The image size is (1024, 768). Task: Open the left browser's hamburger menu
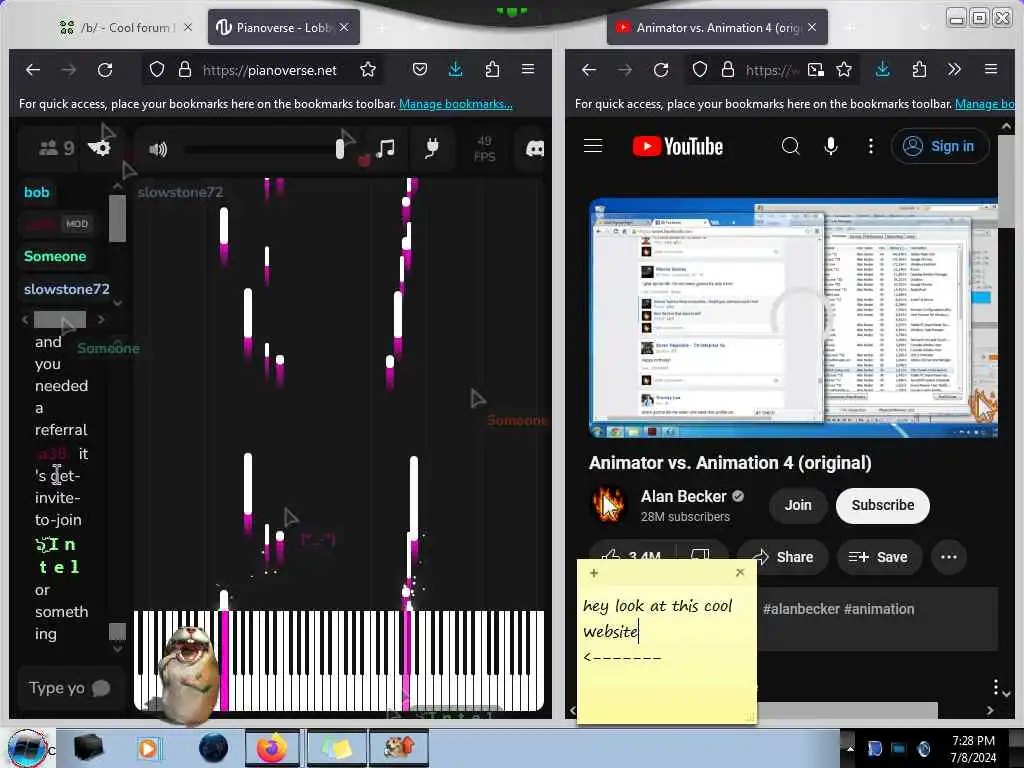[528, 69]
